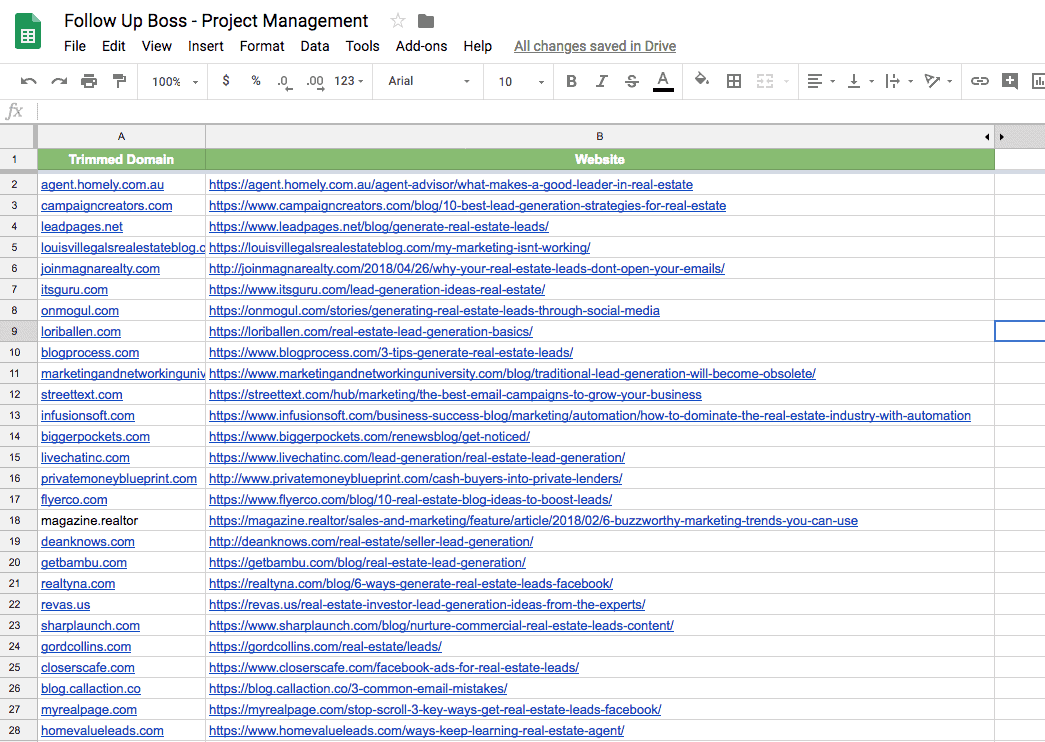
Task: Open biggerpockets.com renewsblog URL link
Action: 369,437
